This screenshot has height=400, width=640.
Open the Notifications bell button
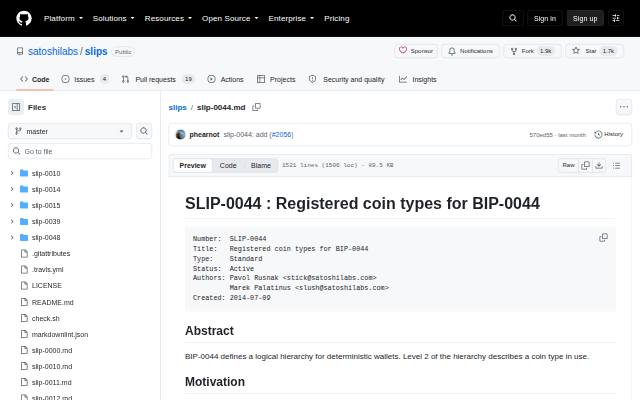[x=470, y=51]
